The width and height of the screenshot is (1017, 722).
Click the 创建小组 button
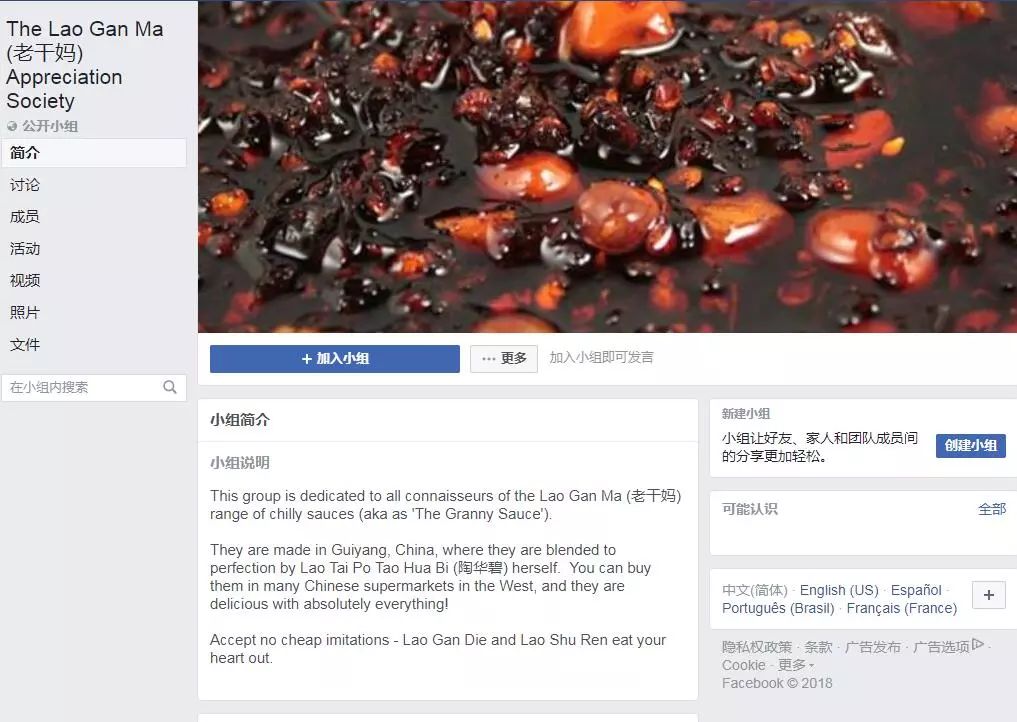click(x=970, y=446)
